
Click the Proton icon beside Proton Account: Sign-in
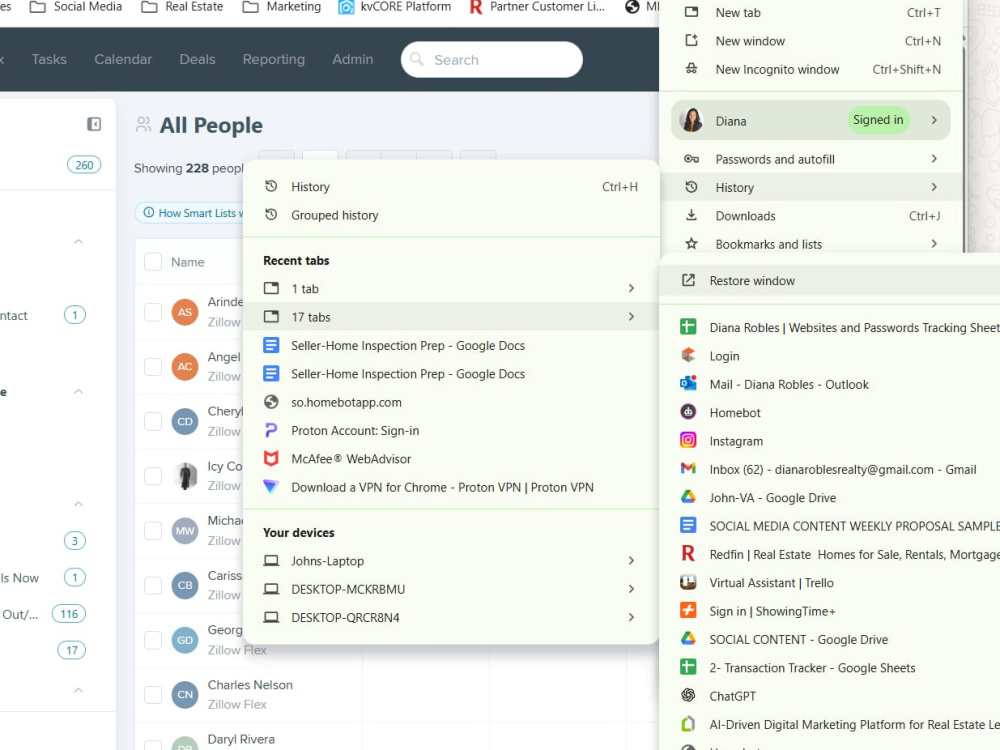tap(271, 430)
